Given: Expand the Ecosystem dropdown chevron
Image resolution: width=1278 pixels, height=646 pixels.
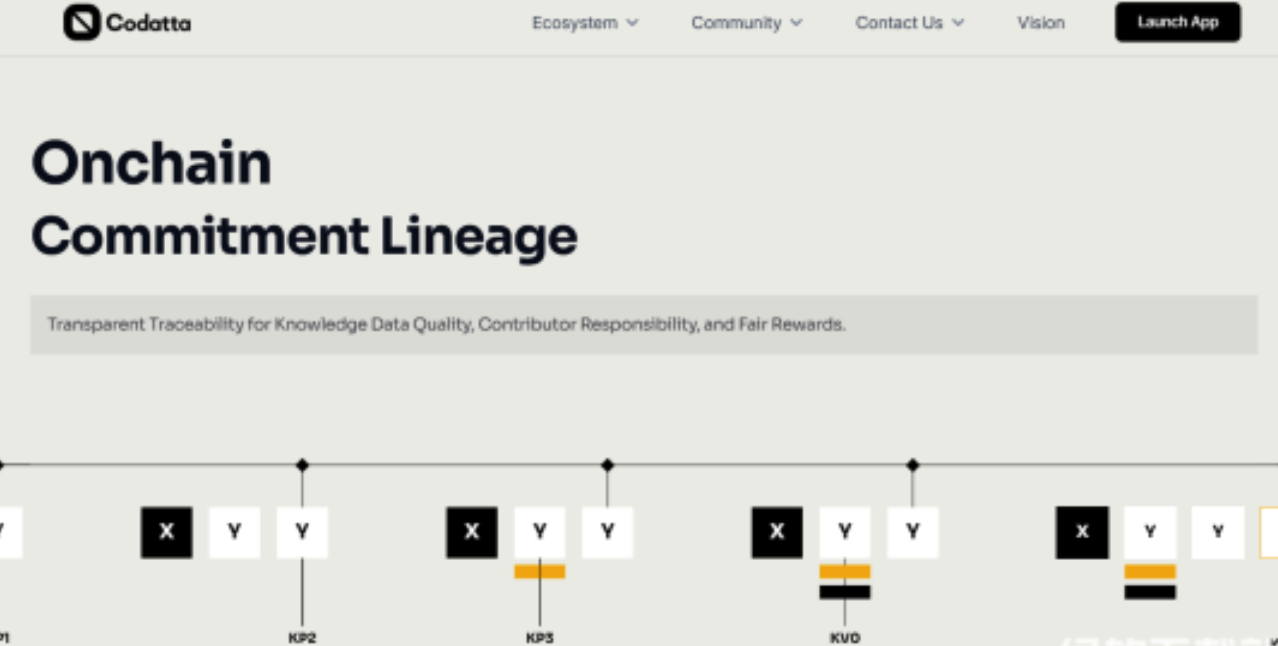Looking at the screenshot, I should click(632, 23).
